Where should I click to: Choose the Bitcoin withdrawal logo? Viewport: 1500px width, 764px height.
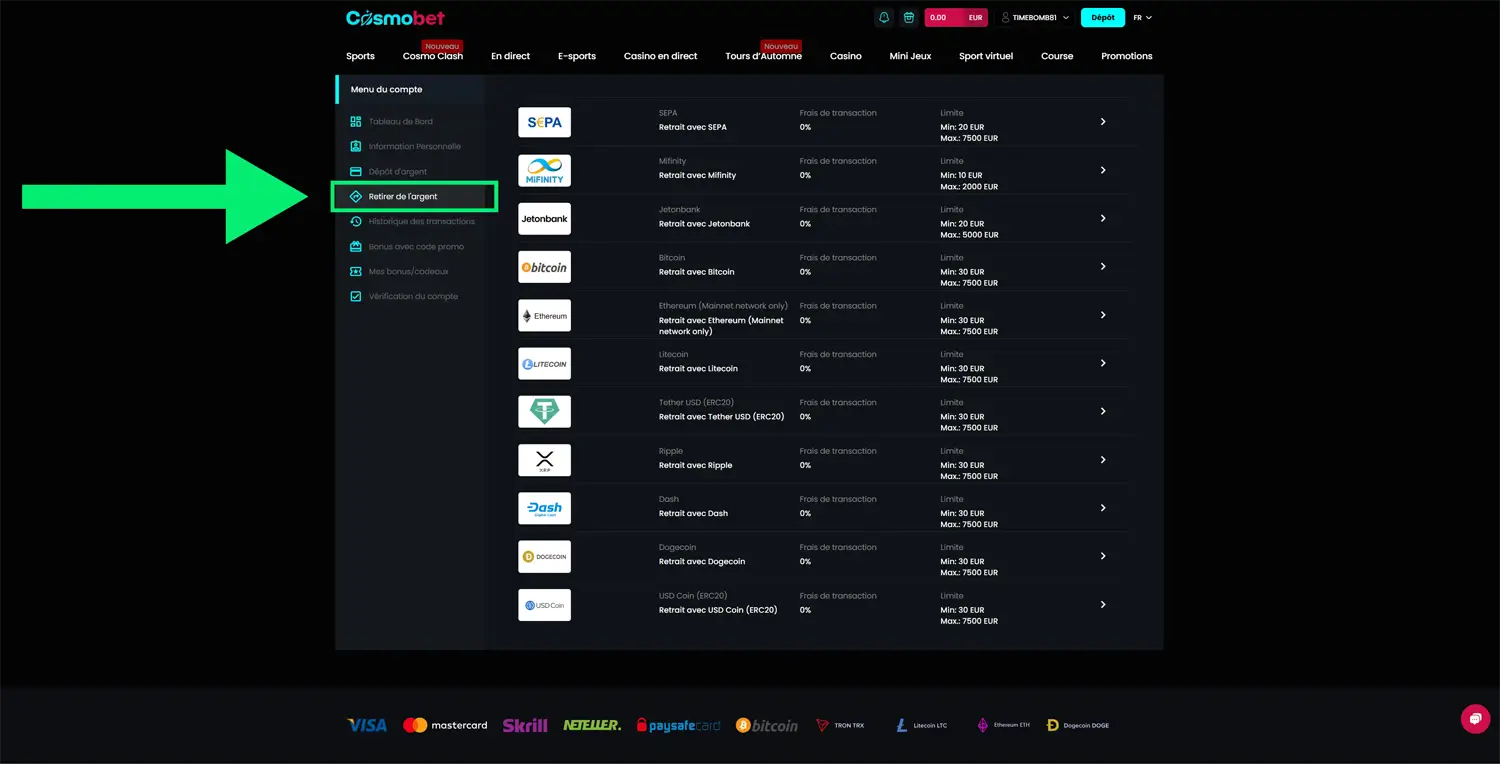pos(544,267)
